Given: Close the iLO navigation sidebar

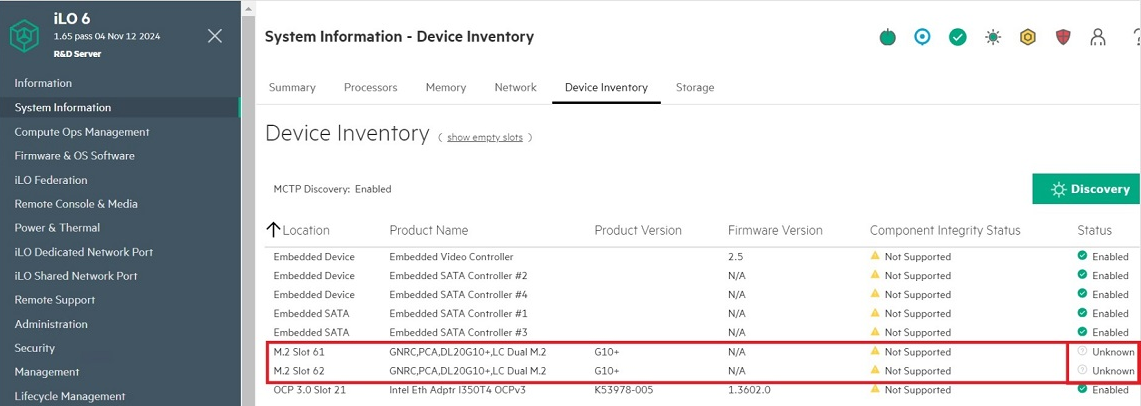Looking at the screenshot, I should click(215, 36).
